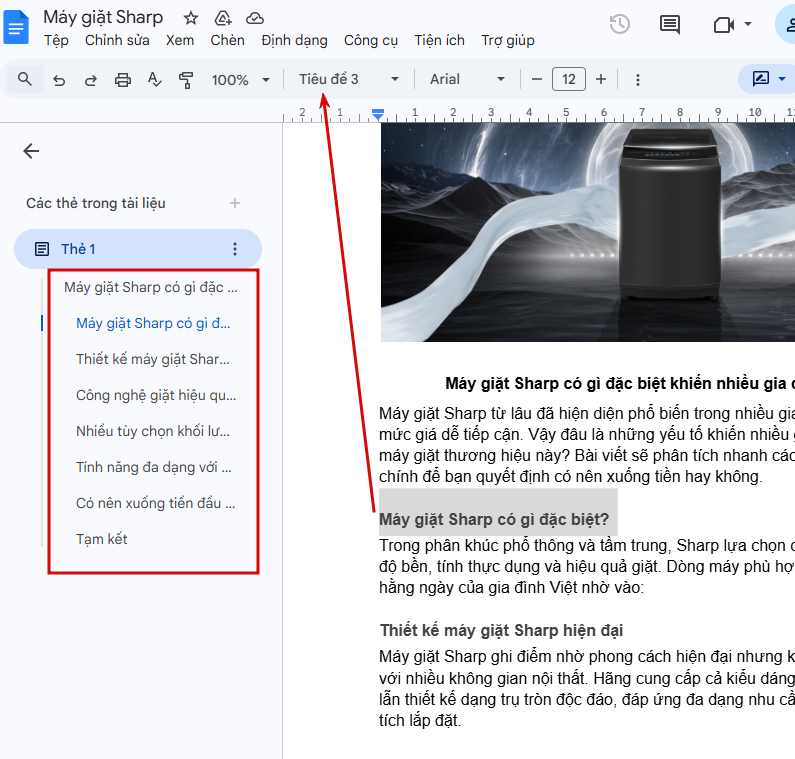Click the ruler left indent marker
The image size is (795, 759).
[x=378, y=114]
